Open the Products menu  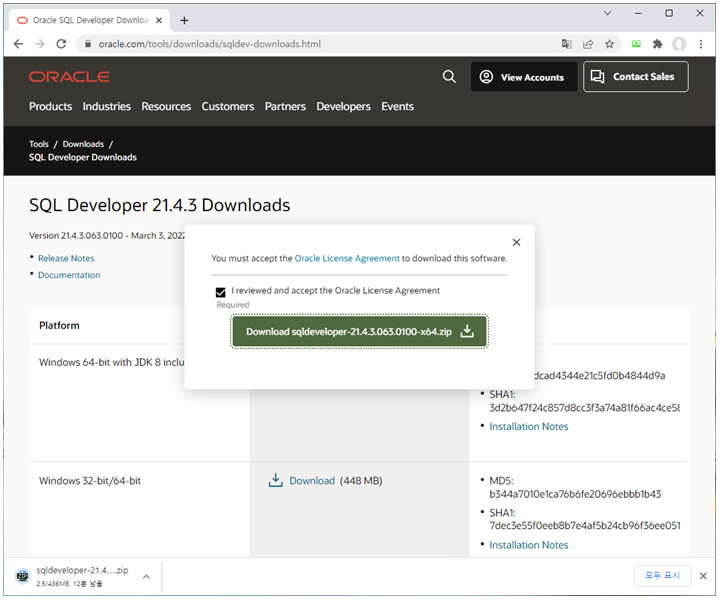51,106
